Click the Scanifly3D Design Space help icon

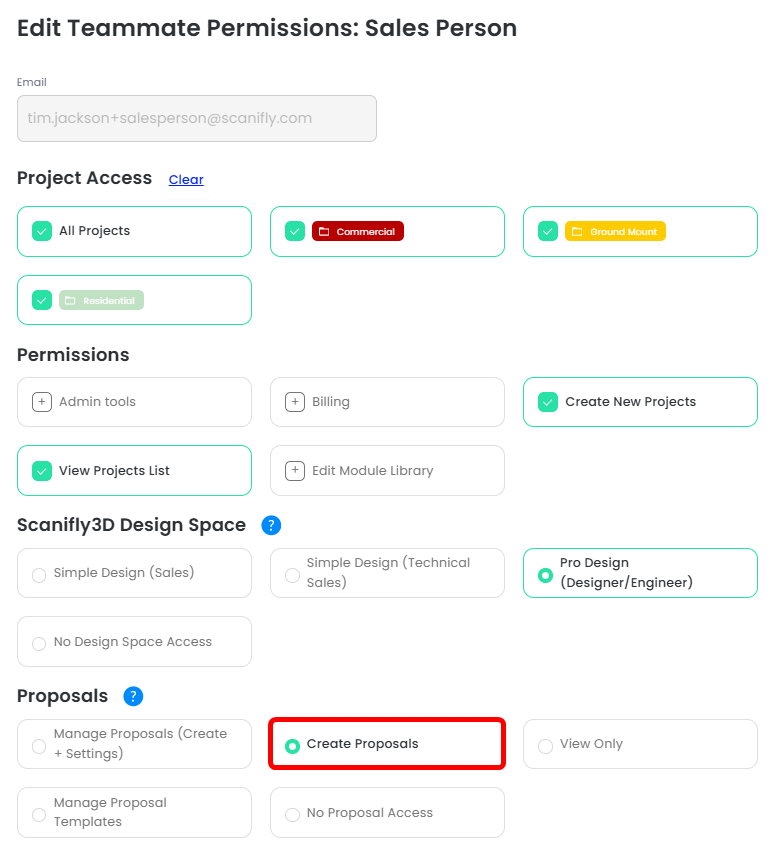(x=271, y=525)
